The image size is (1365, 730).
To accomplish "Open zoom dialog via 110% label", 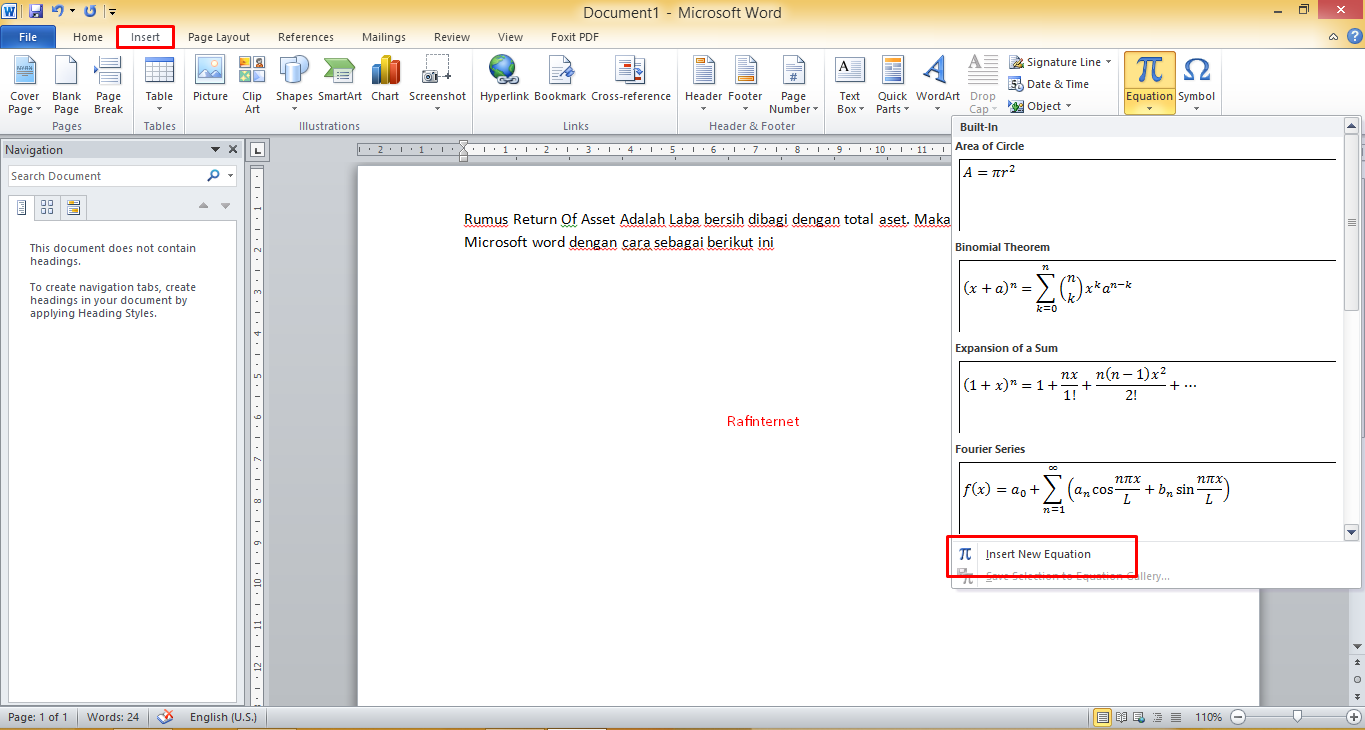I will 1209,717.
